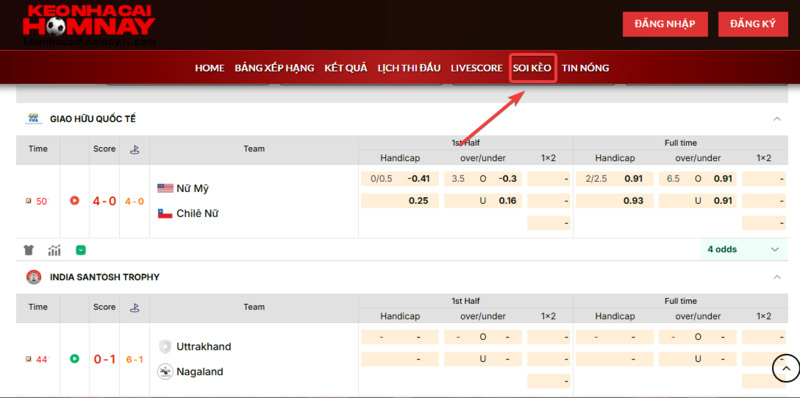Click the Chilê Nữ team name

(197, 213)
